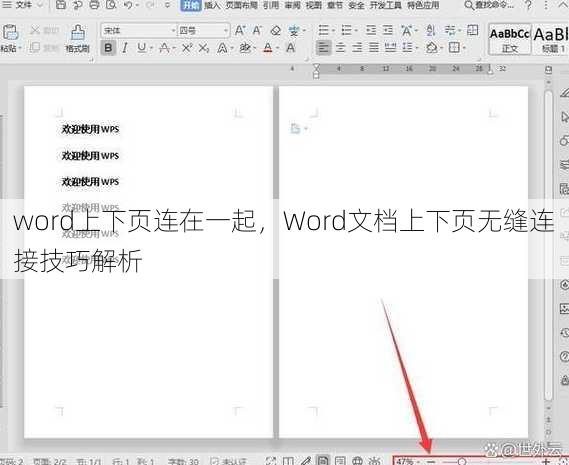Apply the 标题 1 heading style

click(551, 39)
